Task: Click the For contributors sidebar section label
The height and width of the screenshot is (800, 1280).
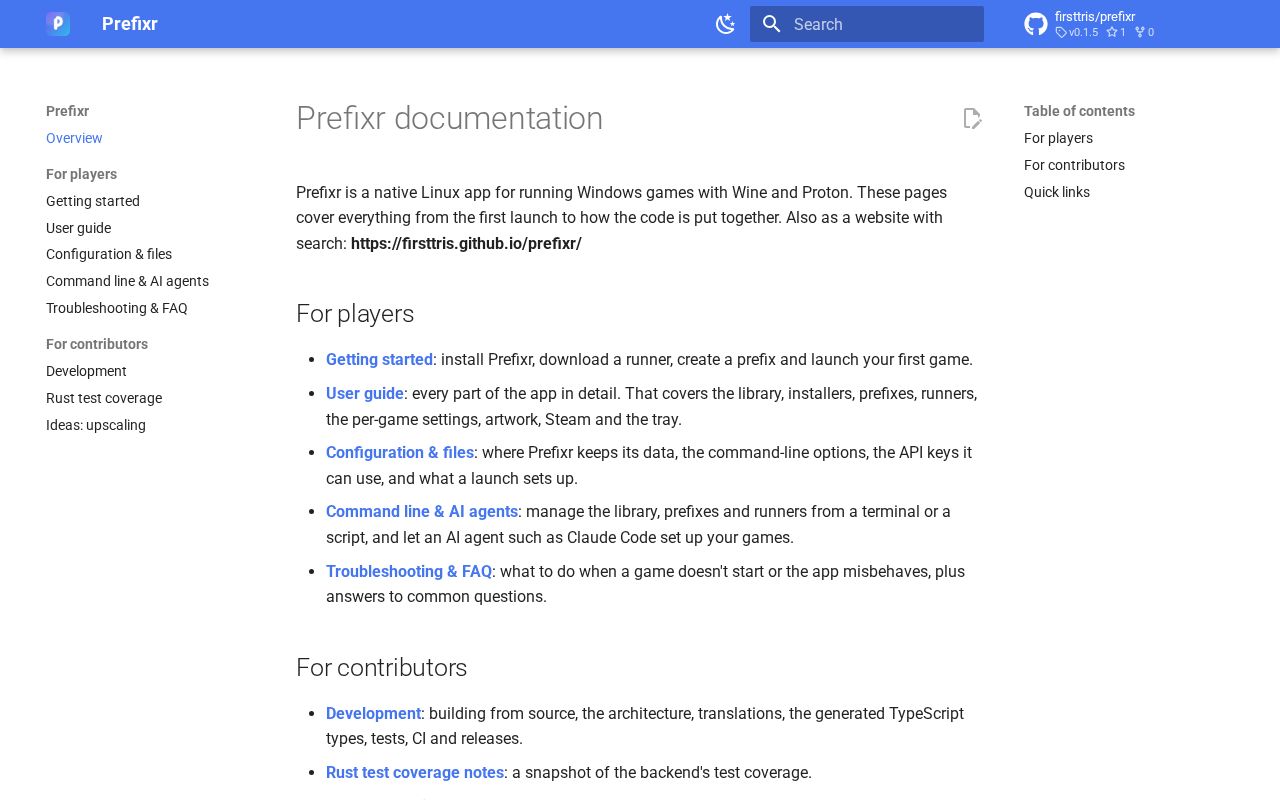Action: point(97,344)
